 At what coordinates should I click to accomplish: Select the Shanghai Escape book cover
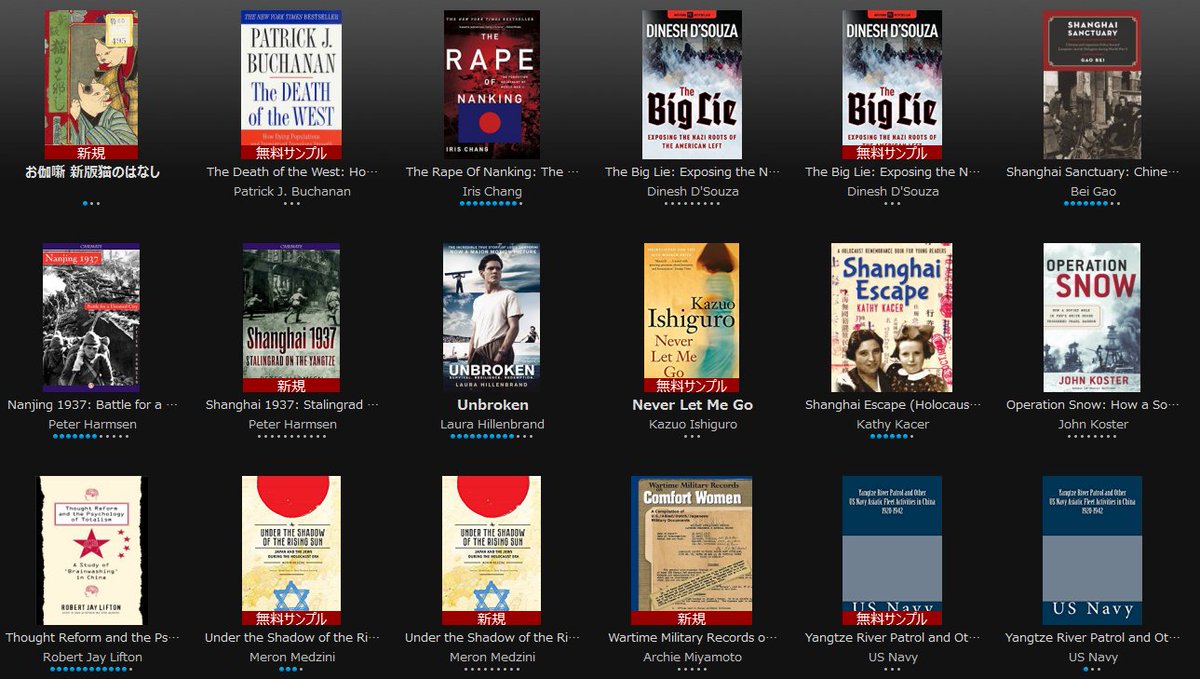point(892,317)
